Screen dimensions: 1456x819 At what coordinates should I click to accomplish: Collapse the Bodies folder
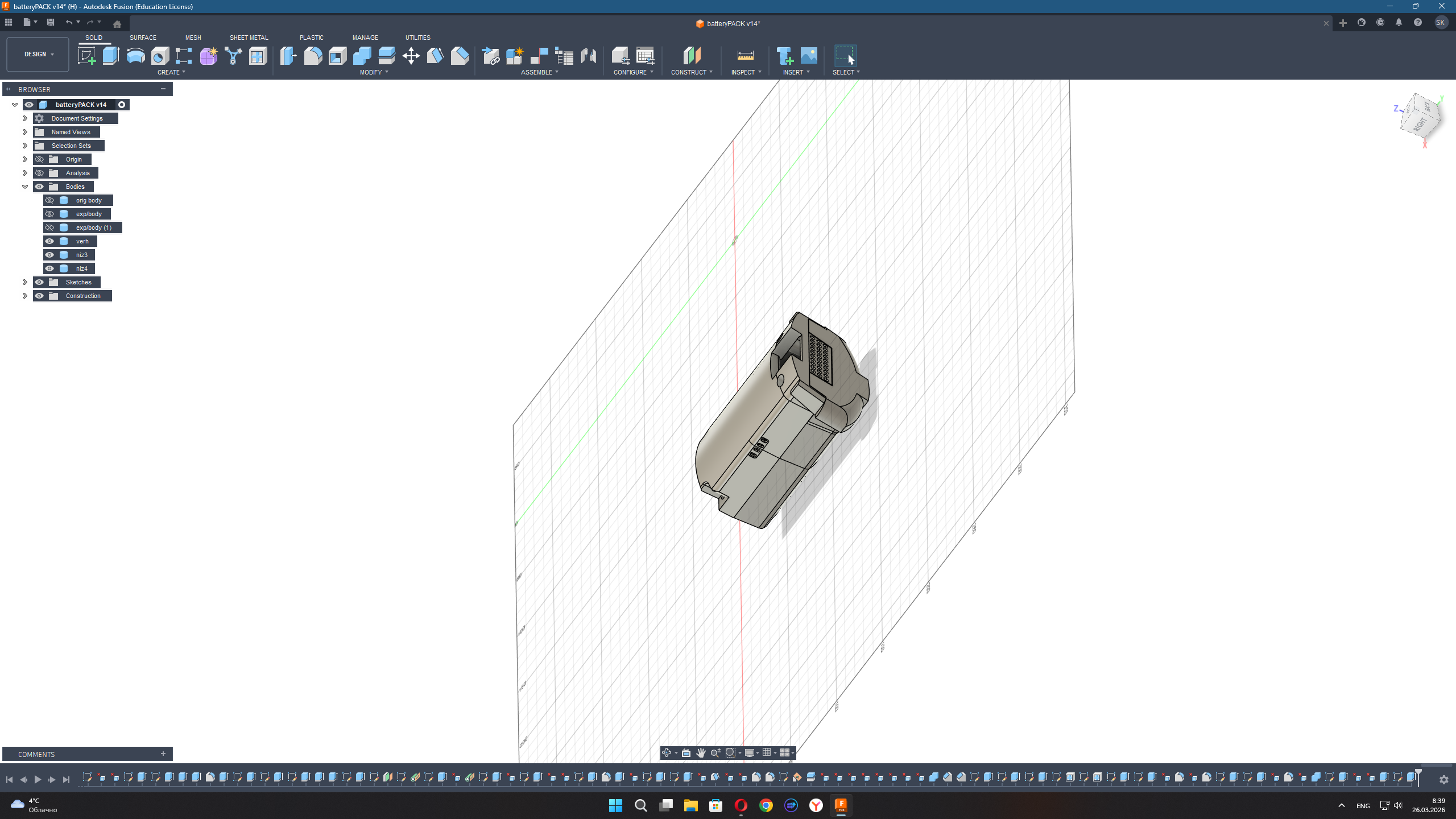[25, 187]
